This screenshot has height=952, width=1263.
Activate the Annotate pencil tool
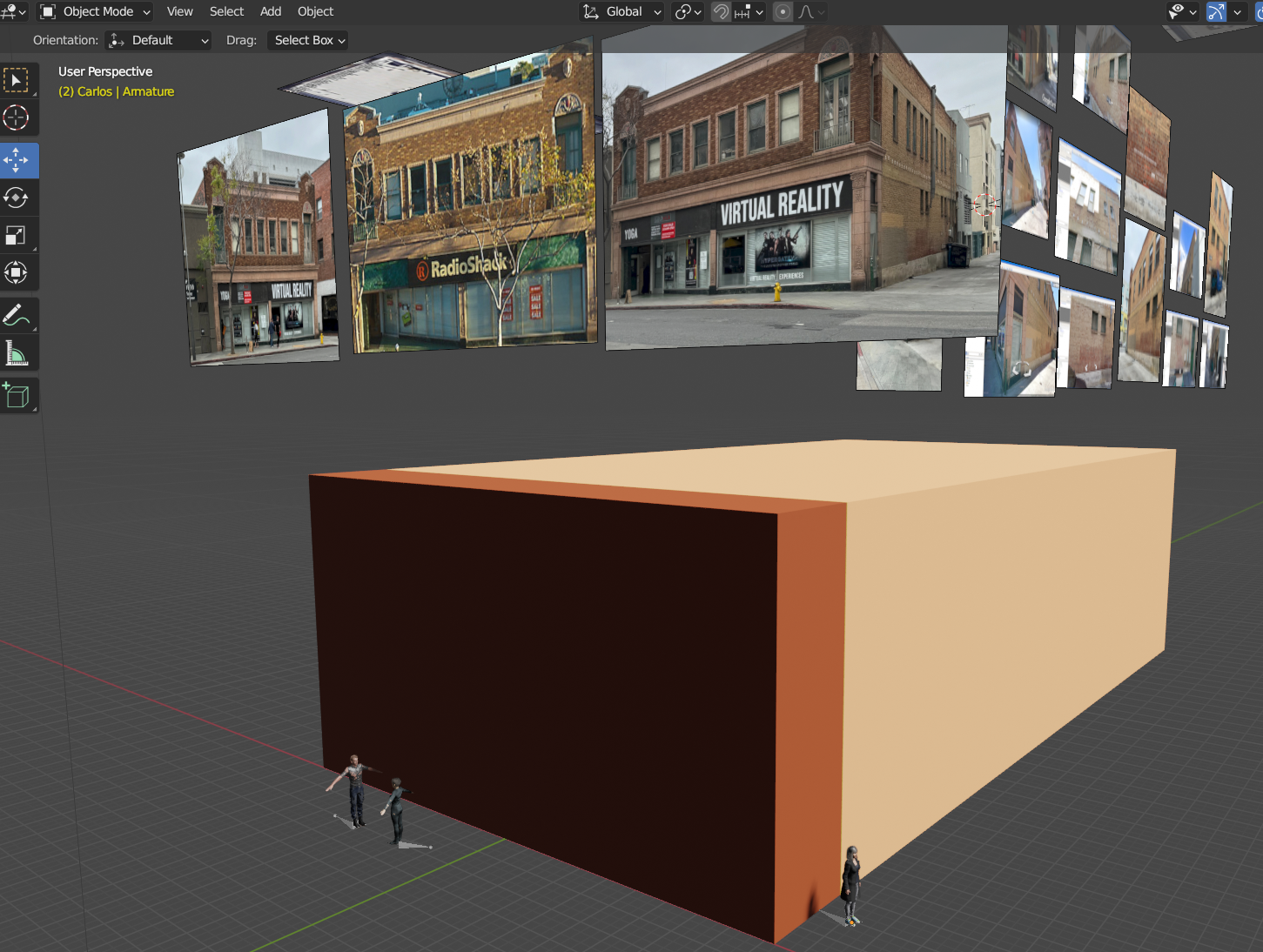17,315
